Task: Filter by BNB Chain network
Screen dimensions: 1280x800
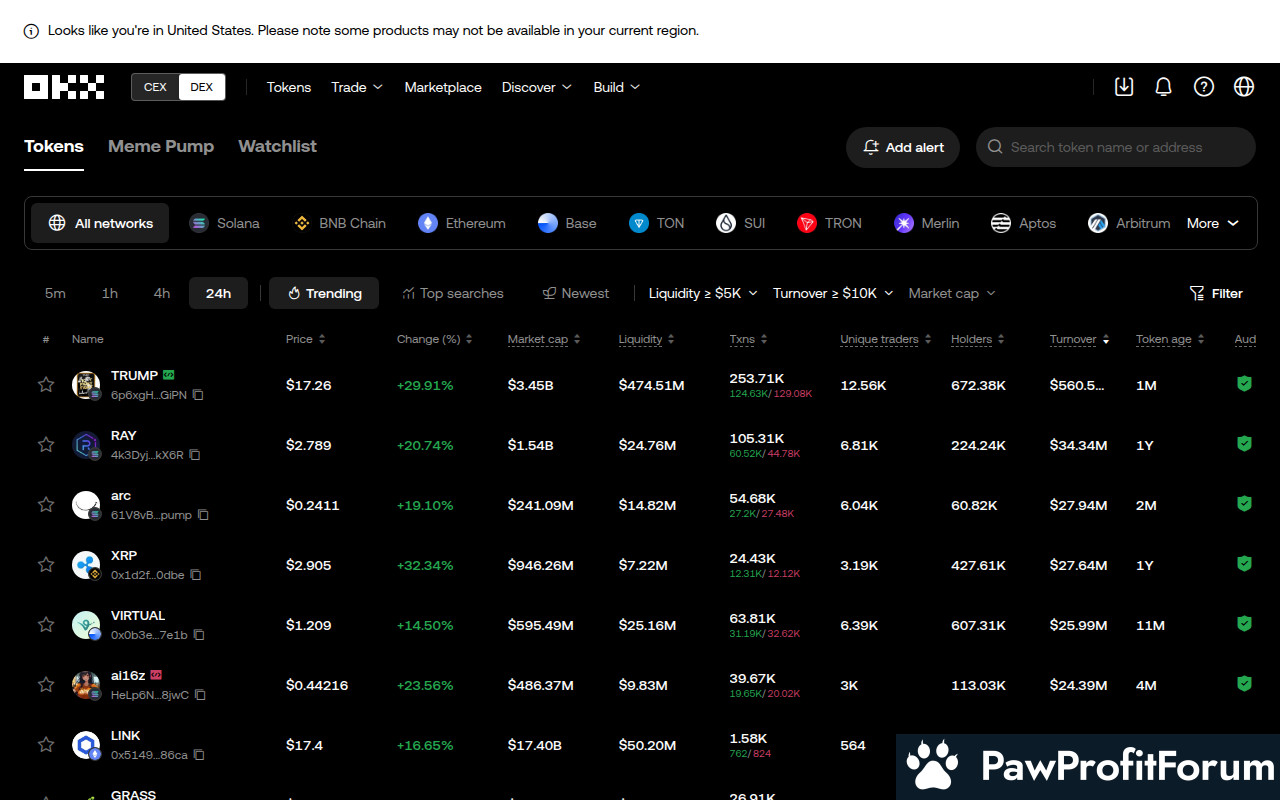Action: pos(340,223)
